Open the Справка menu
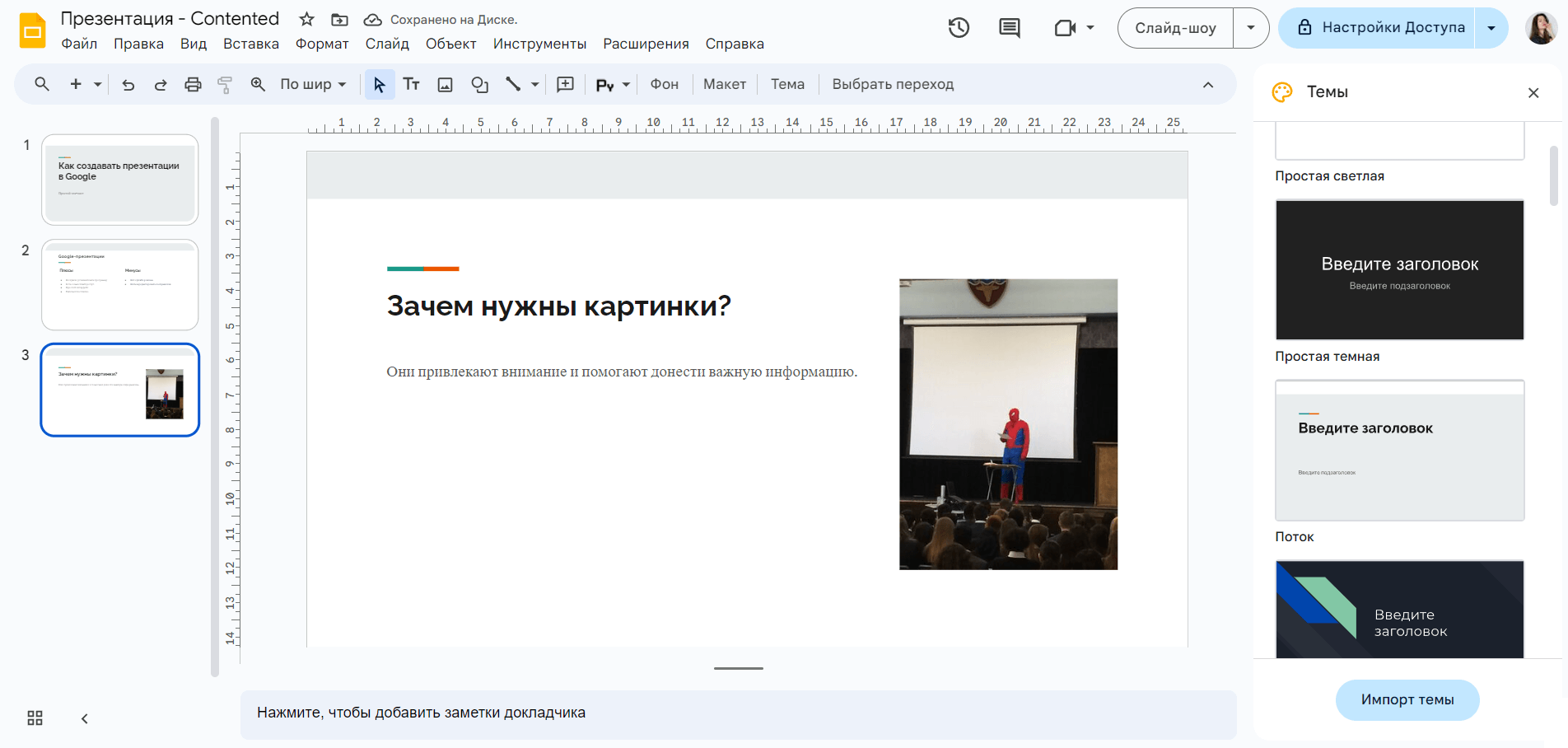1568x748 pixels. pyautogui.click(x=735, y=44)
